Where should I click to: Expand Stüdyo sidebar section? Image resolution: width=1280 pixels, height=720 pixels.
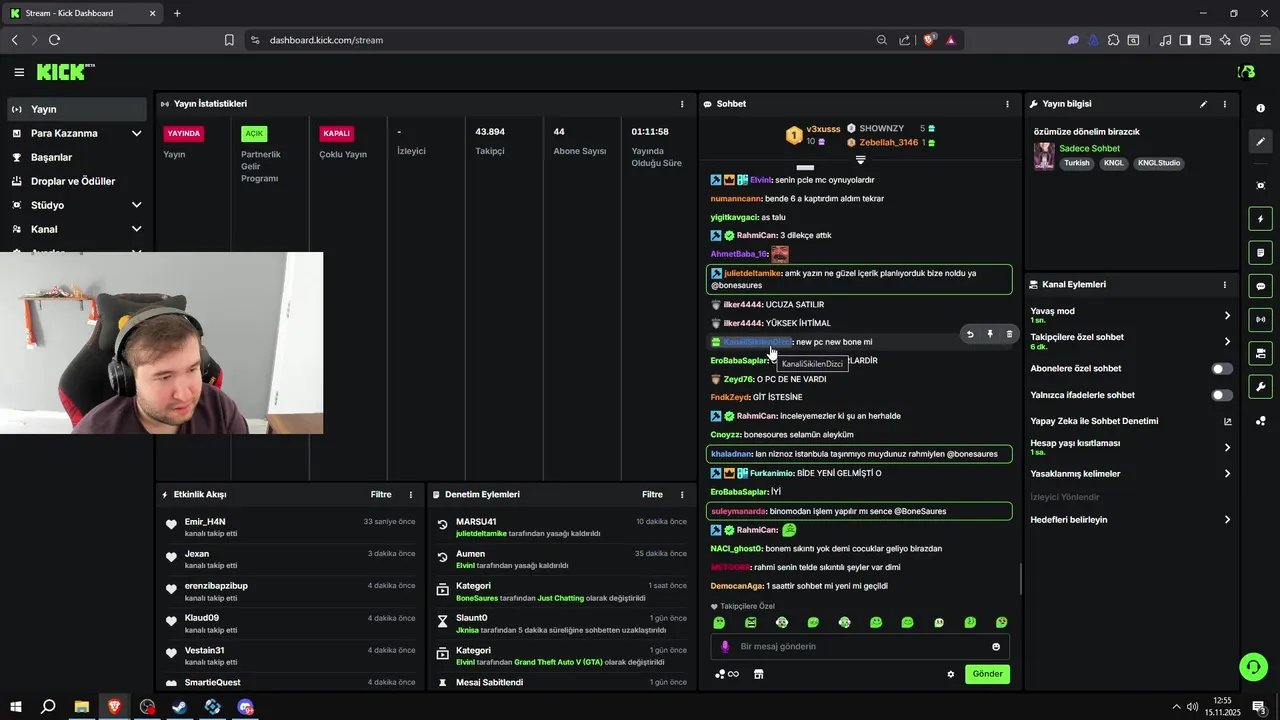(136, 205)
